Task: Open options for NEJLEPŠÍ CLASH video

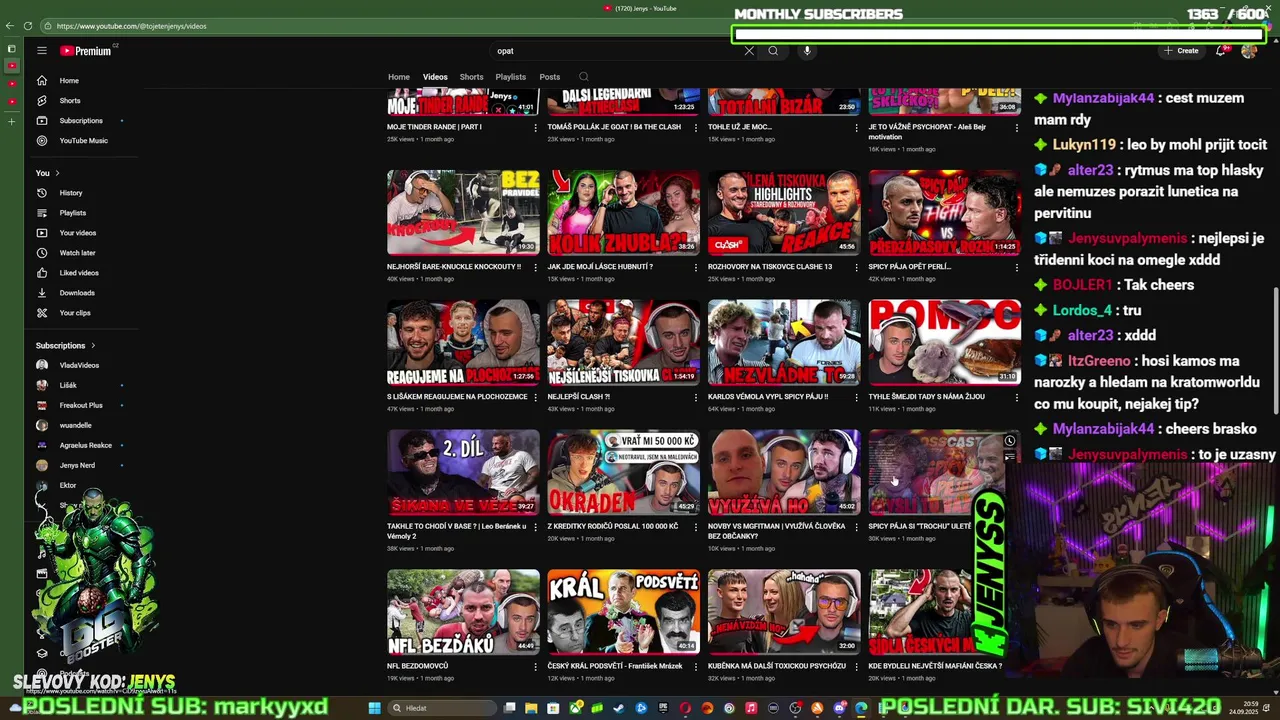Action: 696,398
